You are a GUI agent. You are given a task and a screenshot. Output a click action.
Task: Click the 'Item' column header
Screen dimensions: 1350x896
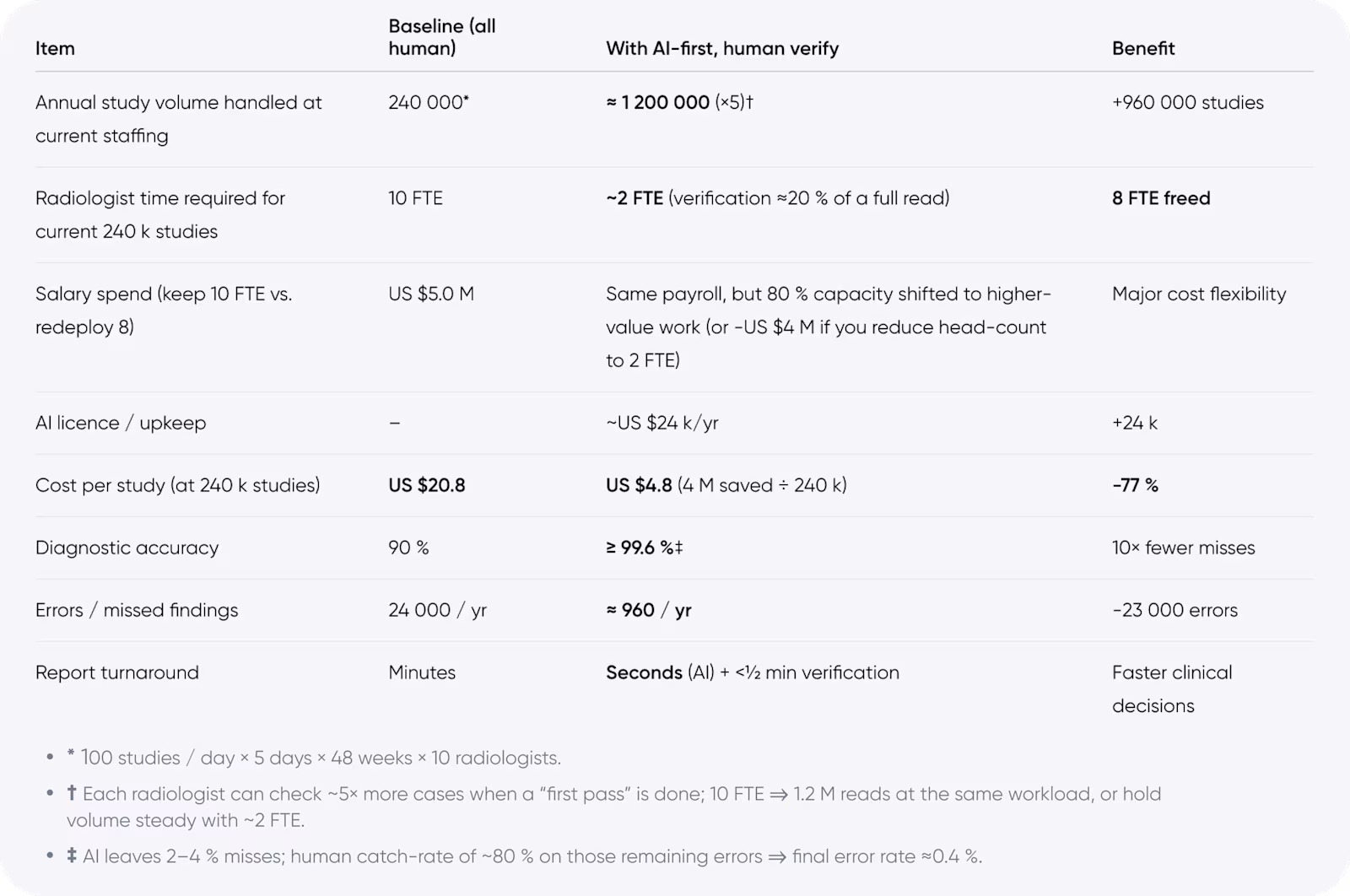pos(55,48)
